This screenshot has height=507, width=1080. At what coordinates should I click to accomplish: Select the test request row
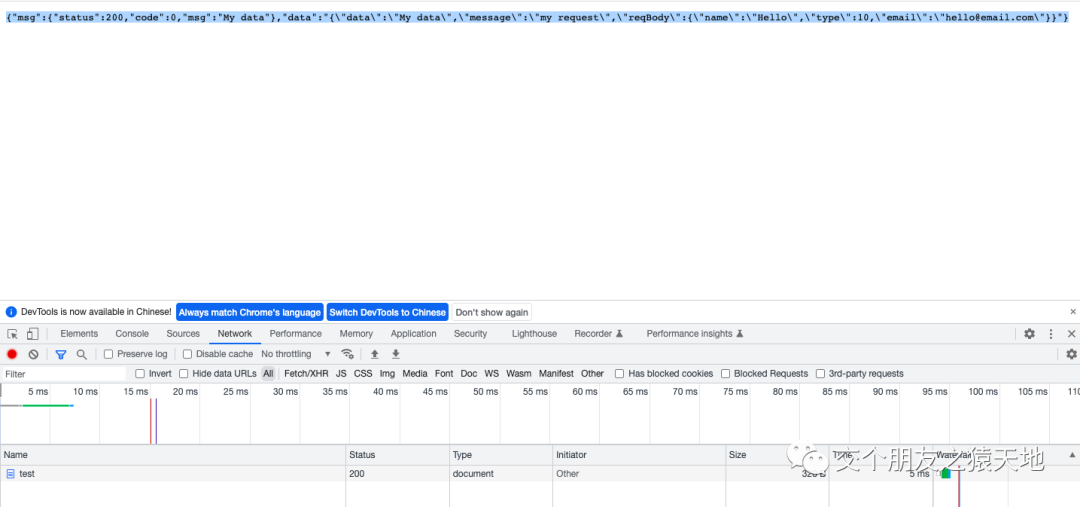pyautogui.click(x=540, y=474)
